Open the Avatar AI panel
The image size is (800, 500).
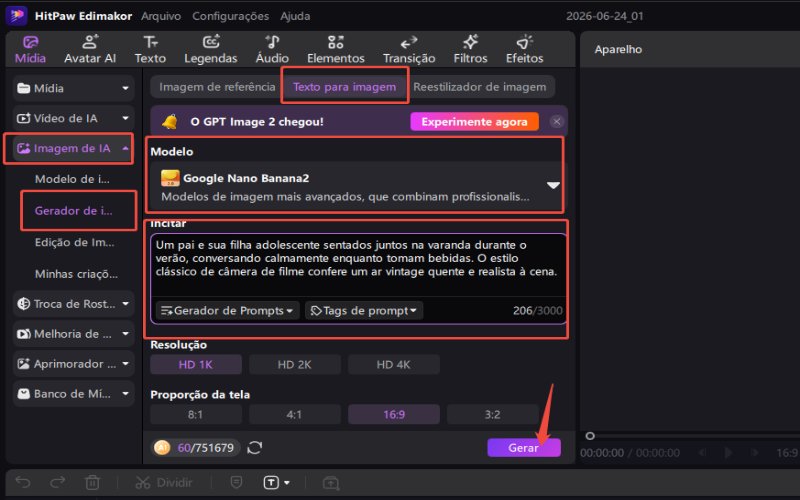tap(90, 49)
